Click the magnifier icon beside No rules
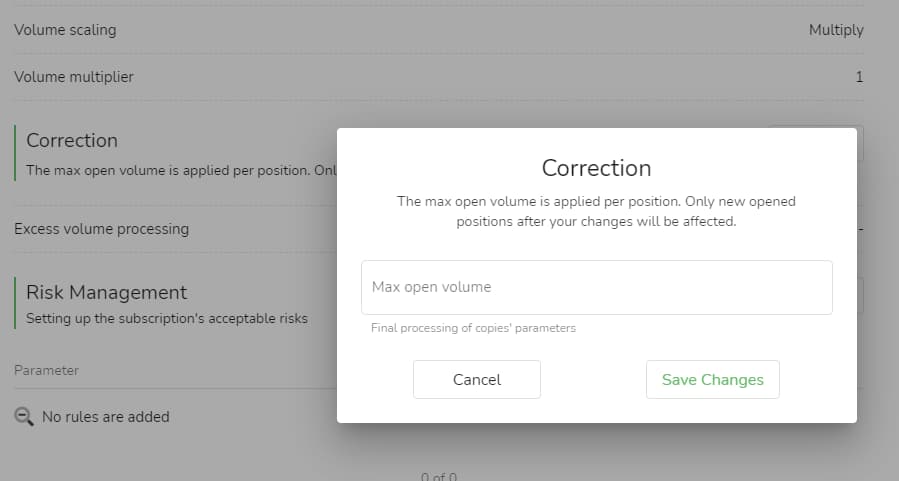The height and width of the screenshot is (481, 899). [24, 416]
